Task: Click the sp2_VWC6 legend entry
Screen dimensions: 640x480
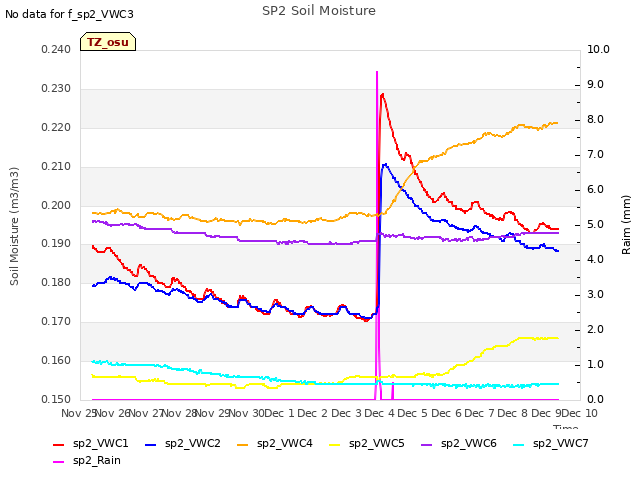Action: point(459,444)
